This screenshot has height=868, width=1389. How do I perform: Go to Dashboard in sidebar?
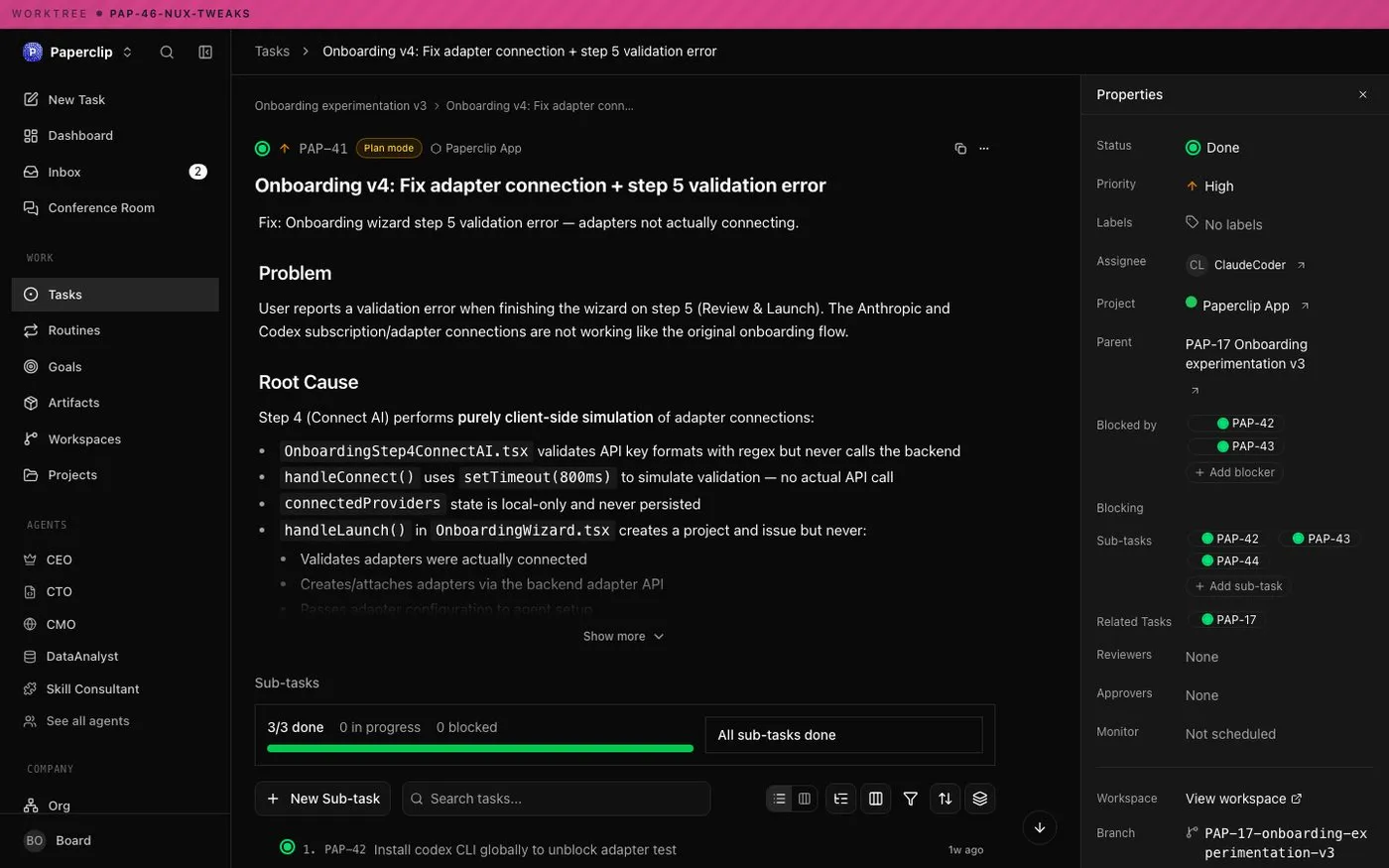[x=115, y=136]
